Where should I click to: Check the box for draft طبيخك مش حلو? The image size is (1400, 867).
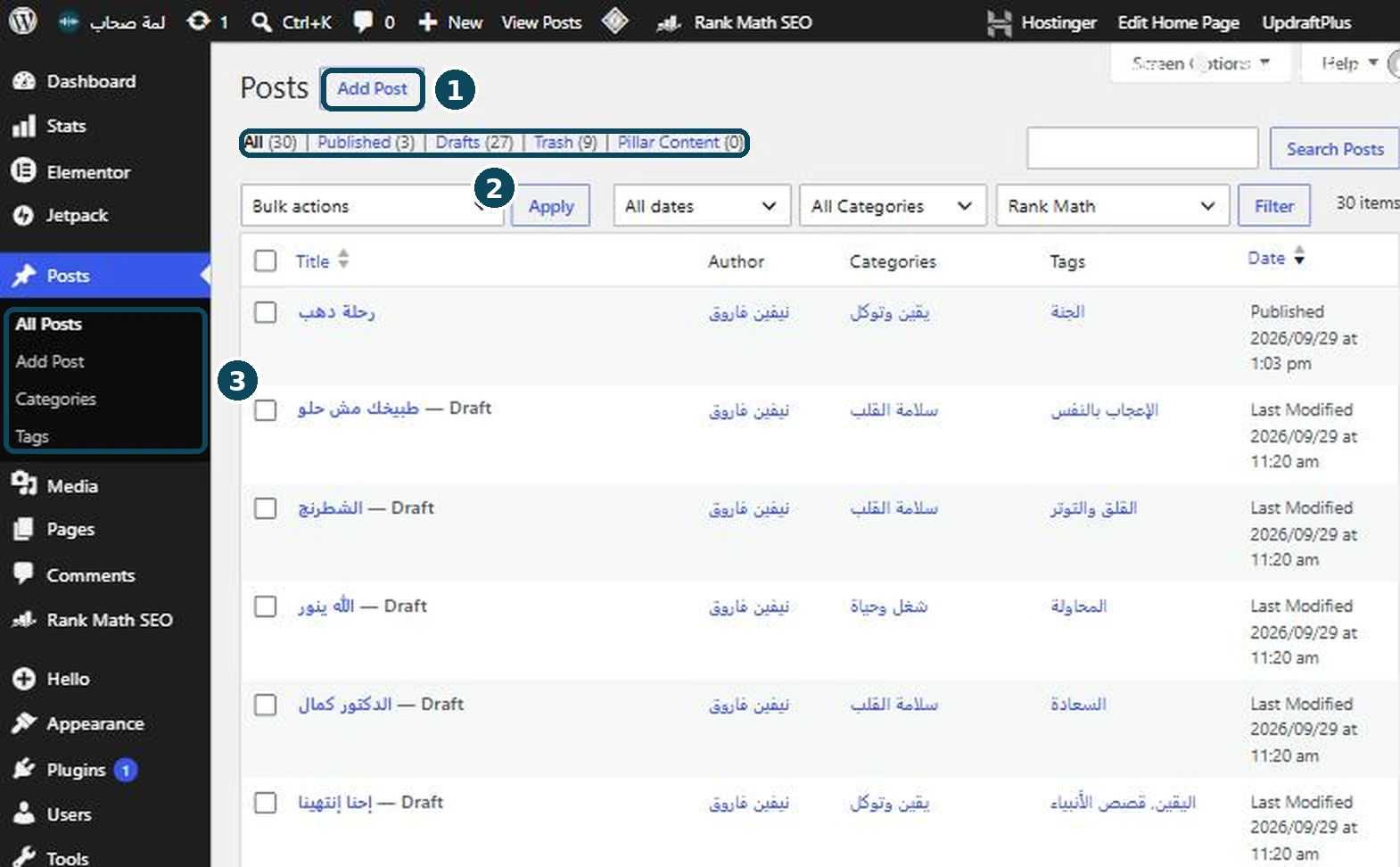(266, 410)
